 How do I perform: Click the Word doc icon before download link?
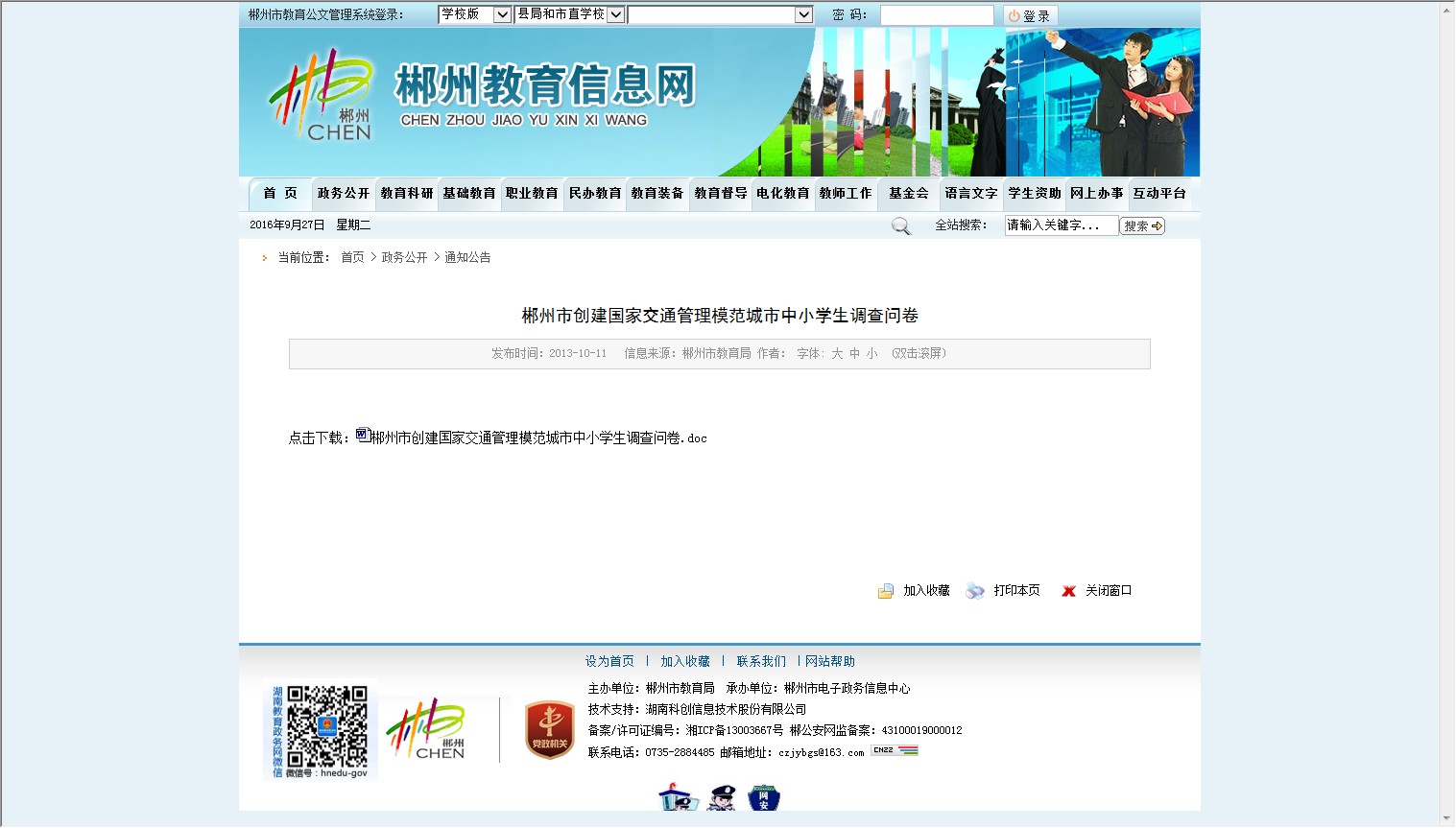[363, 436]
